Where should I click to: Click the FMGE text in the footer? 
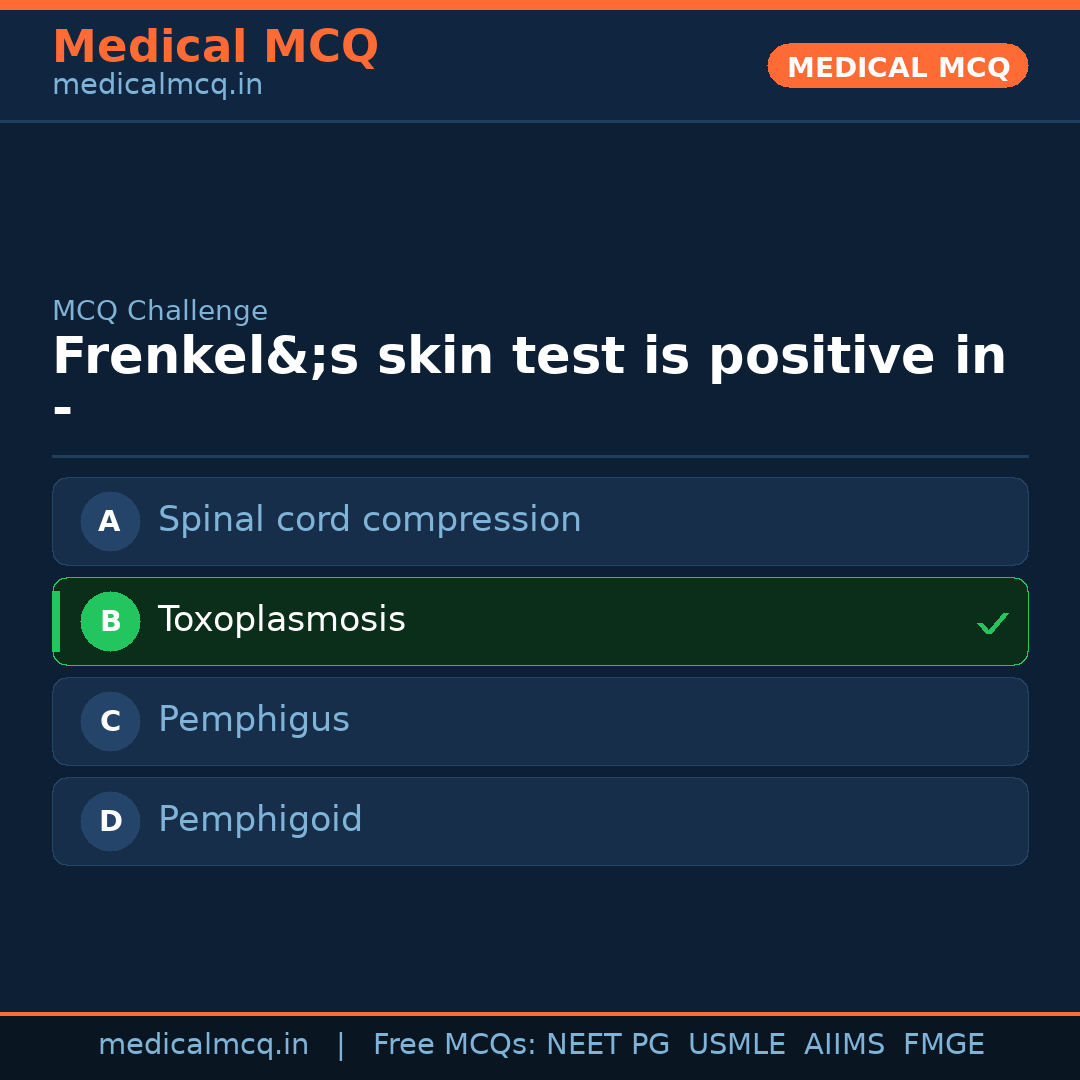pyautogui.click(x=943, y=1044)
